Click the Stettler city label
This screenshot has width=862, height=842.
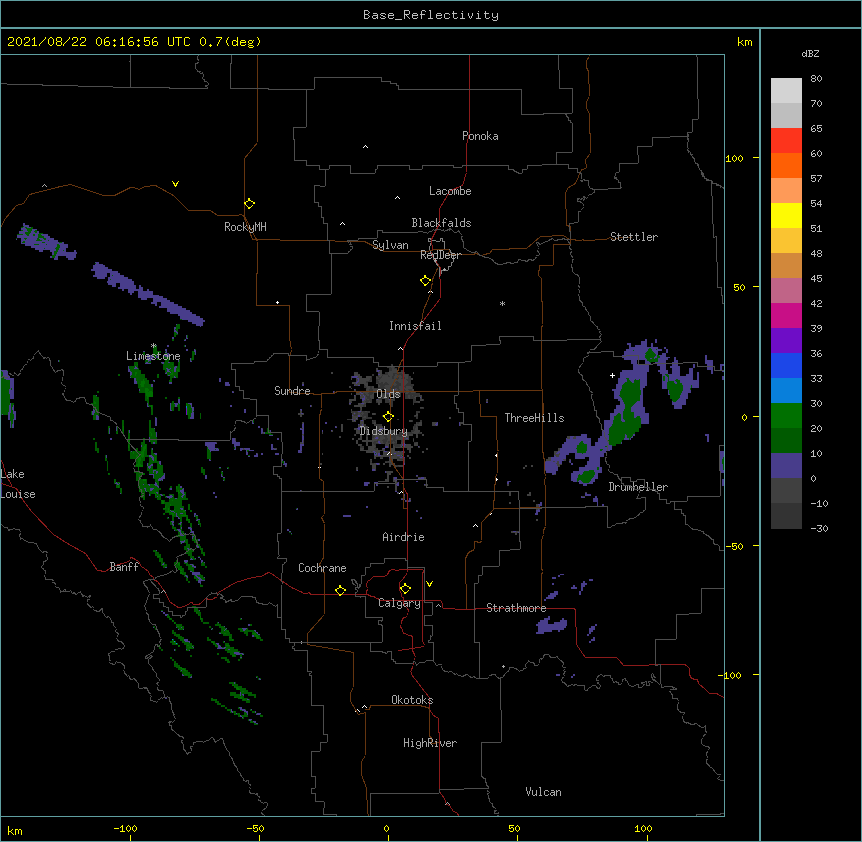tap(634, 237)
